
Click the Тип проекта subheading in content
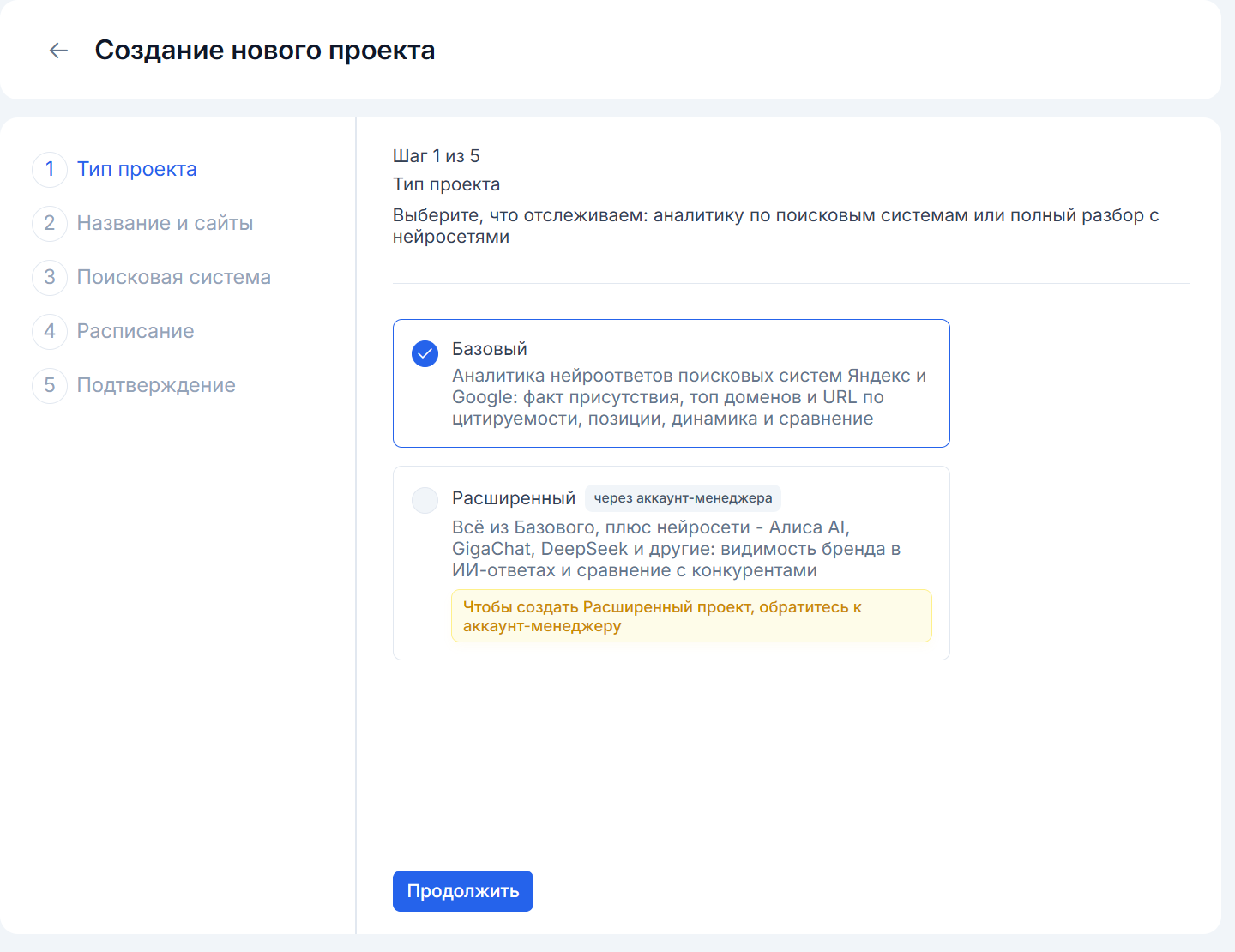pyautogui.click(x=447, y=184)
